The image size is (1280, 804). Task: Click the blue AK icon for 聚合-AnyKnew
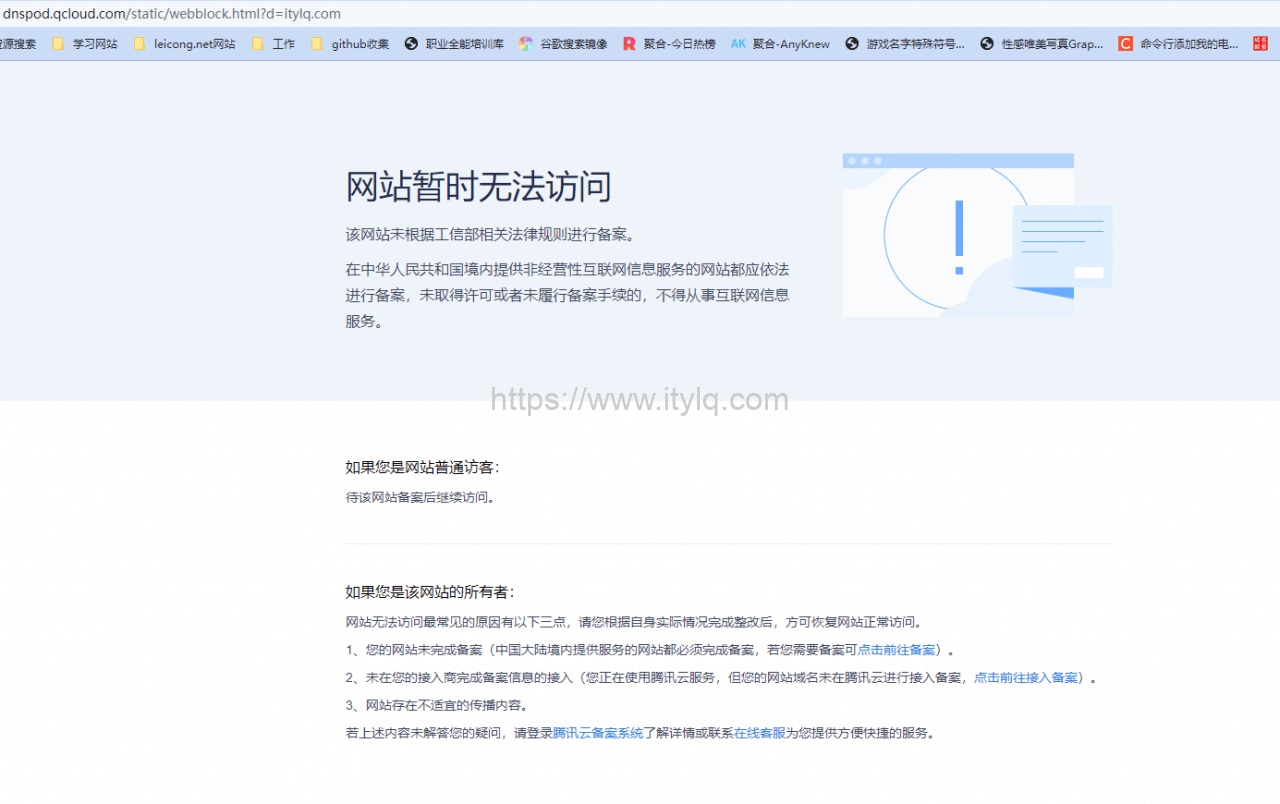(738, 43)
